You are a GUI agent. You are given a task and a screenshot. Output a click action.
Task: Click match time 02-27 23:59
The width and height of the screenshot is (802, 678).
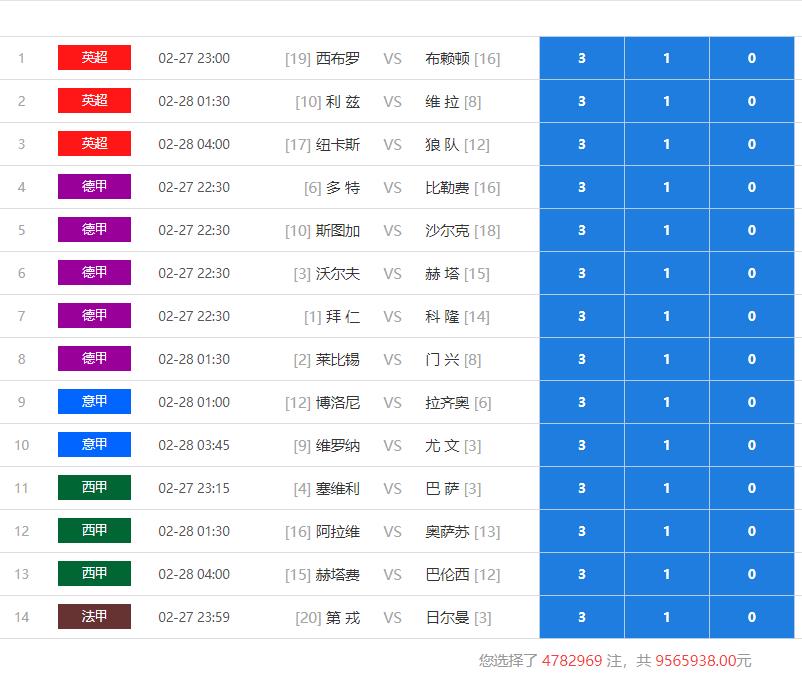194,617
